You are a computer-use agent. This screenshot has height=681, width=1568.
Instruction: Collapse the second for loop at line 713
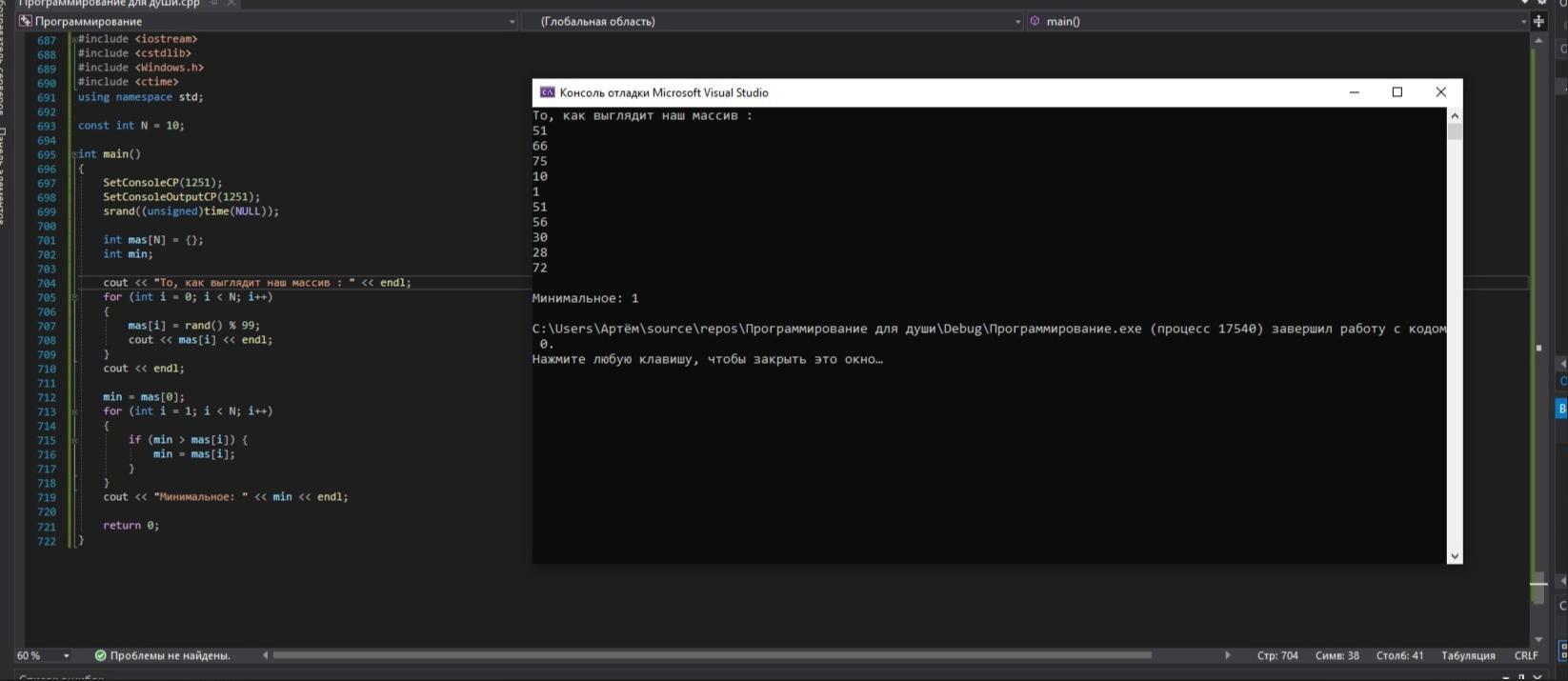tap(74, 411)
